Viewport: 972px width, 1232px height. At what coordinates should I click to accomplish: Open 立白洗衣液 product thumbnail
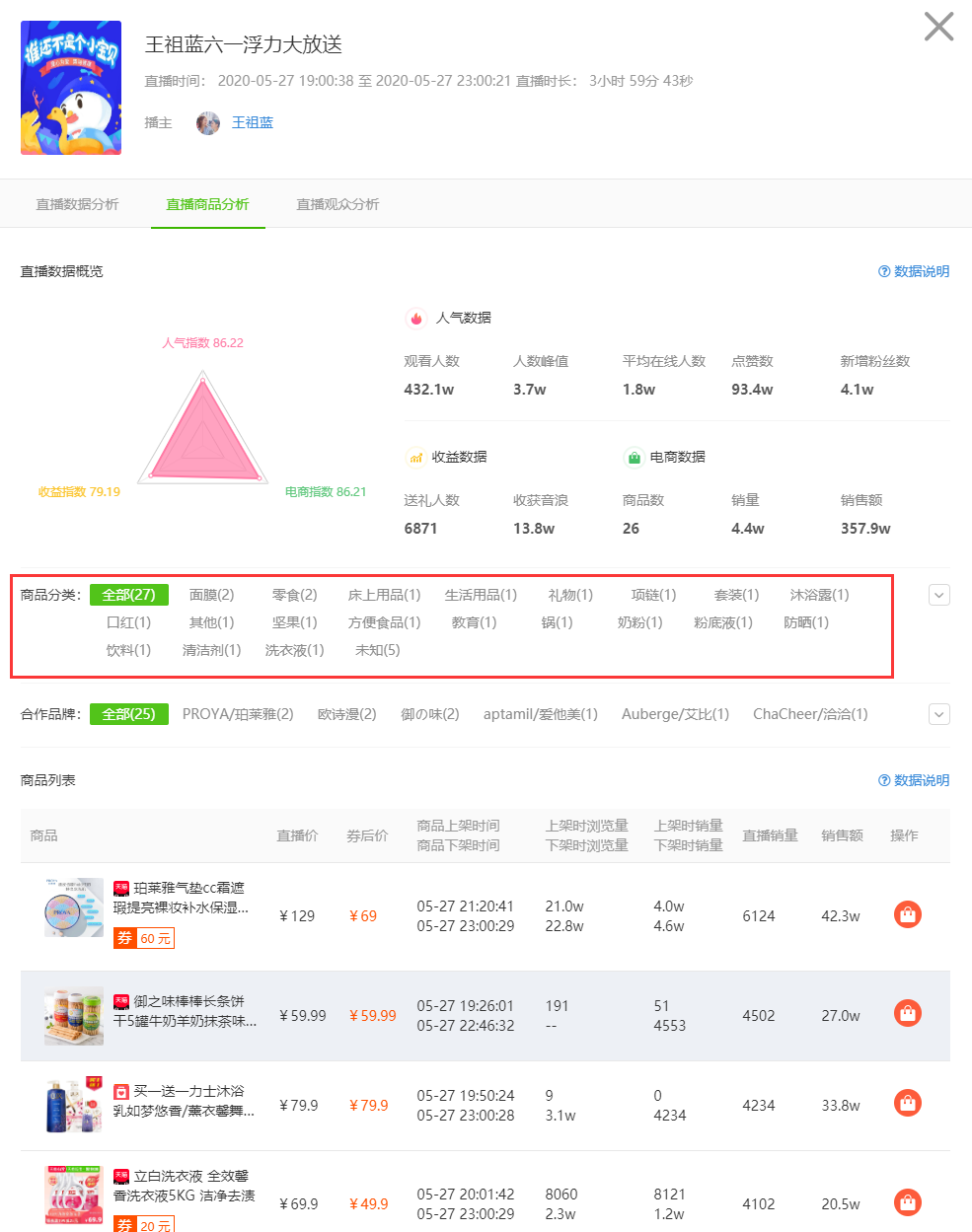pos(74,1195)
